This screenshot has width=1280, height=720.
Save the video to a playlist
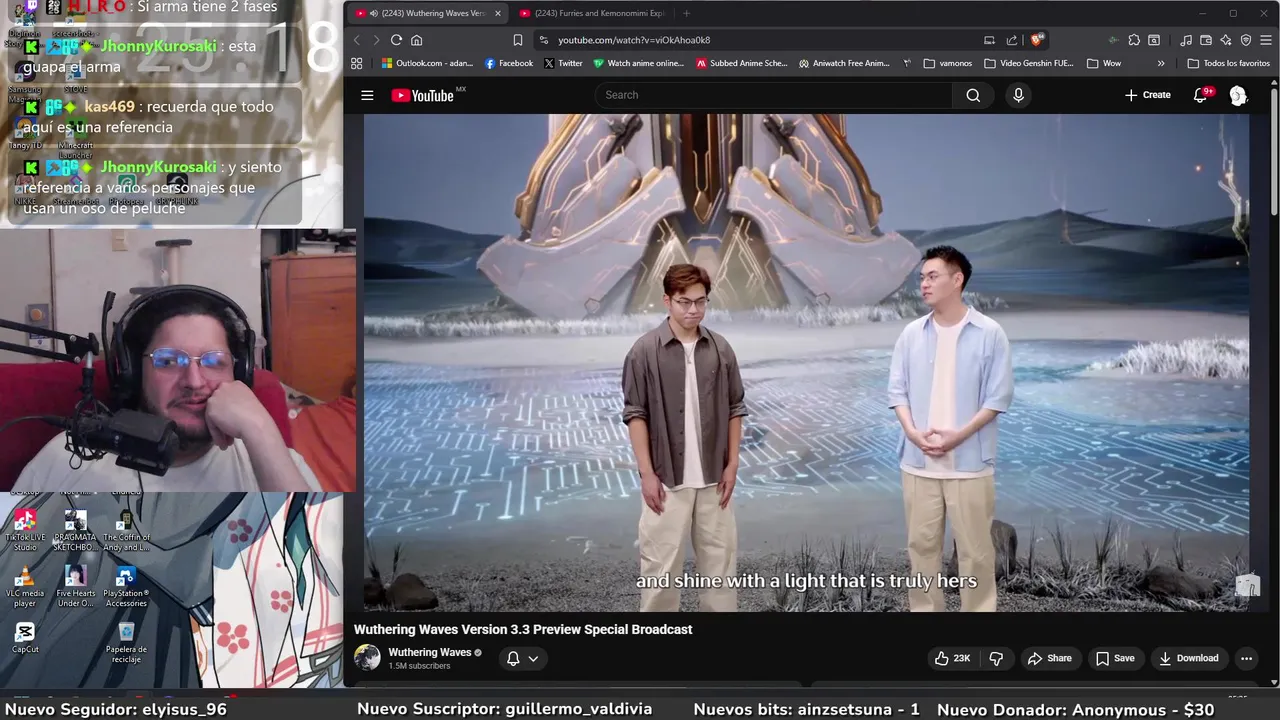coord(1115,658)
